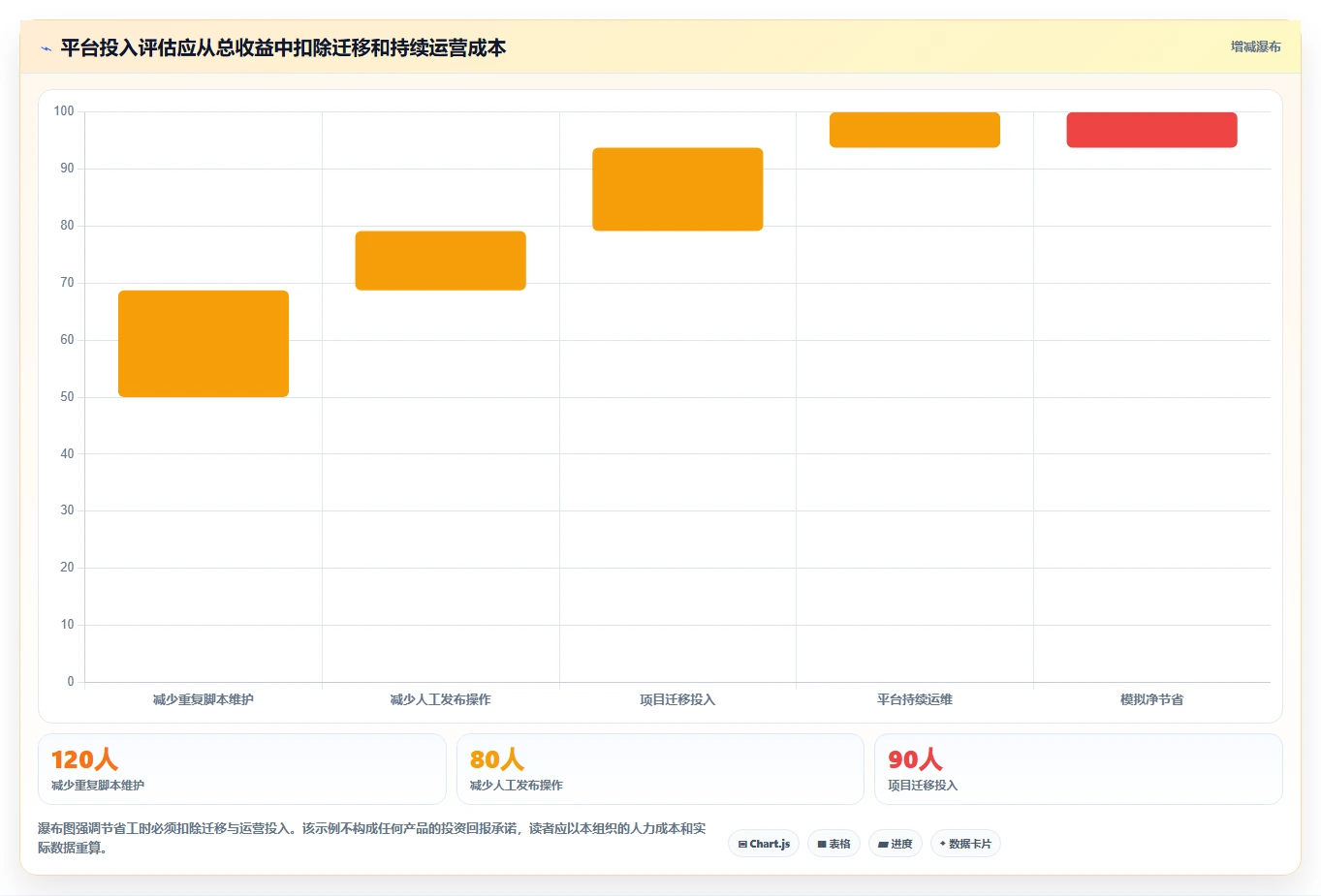Click the y-axis value 0
Viewport: 1321px width, 896px height.
pos(71,682)
